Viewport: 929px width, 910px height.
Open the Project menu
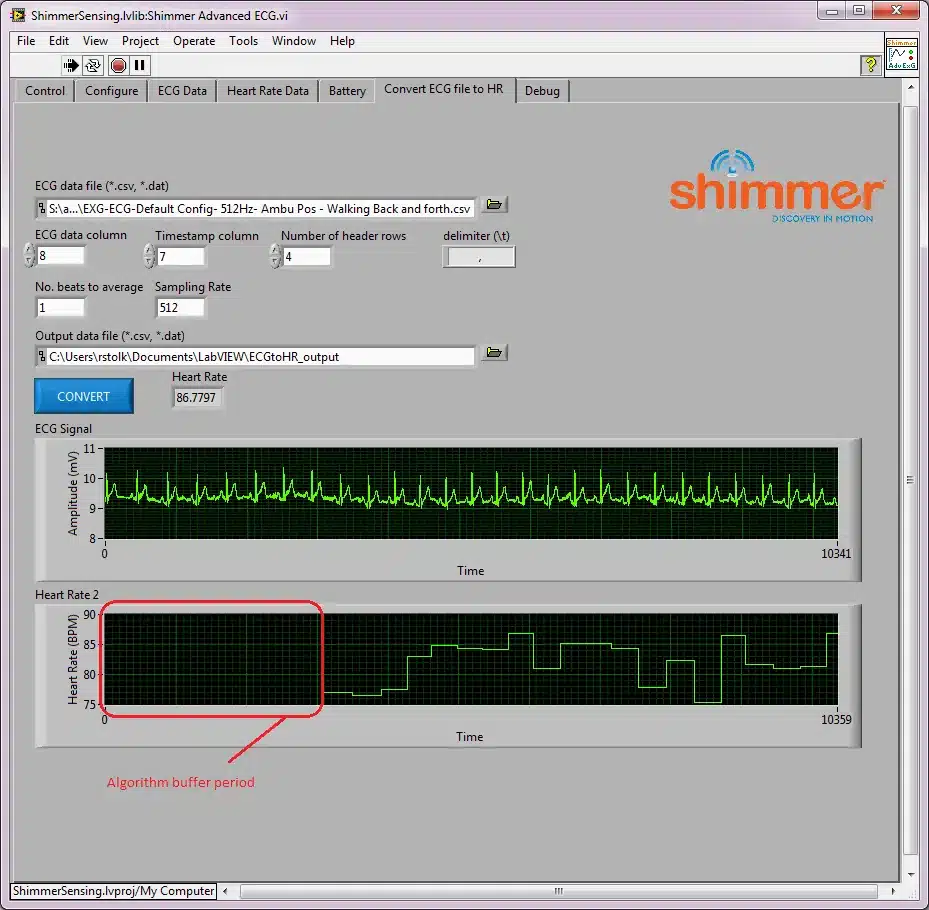[x=140, y=41]
